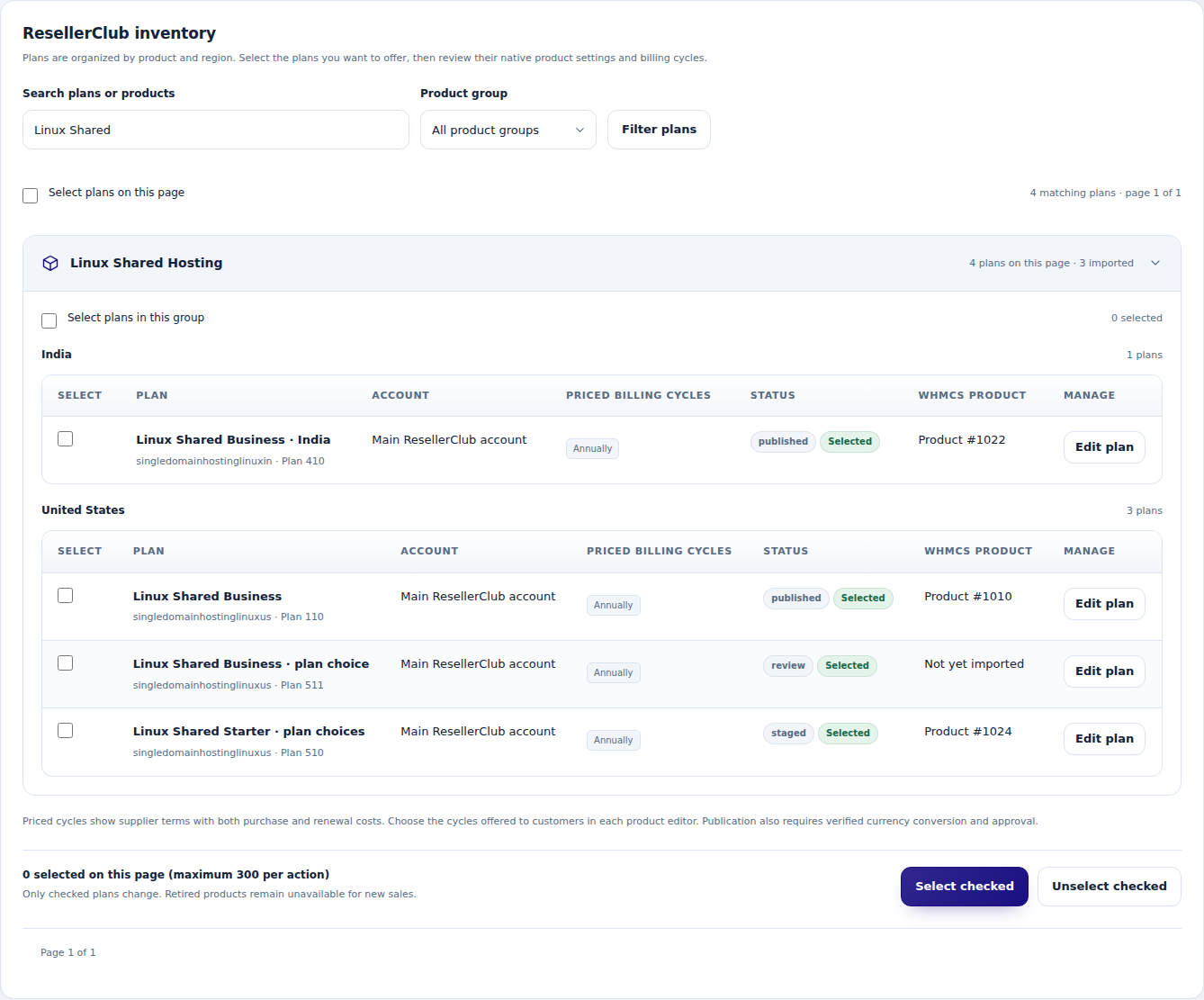Click the Filter plans button

pyautogui.click(x=659, y=130)
